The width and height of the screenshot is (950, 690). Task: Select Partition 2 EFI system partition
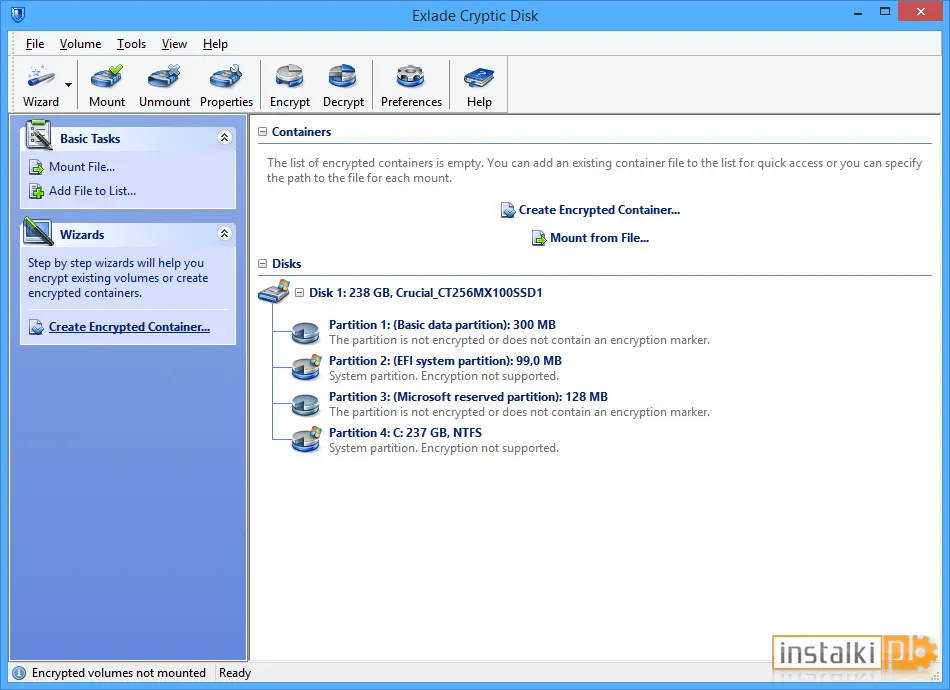click(x=445, y=360)
